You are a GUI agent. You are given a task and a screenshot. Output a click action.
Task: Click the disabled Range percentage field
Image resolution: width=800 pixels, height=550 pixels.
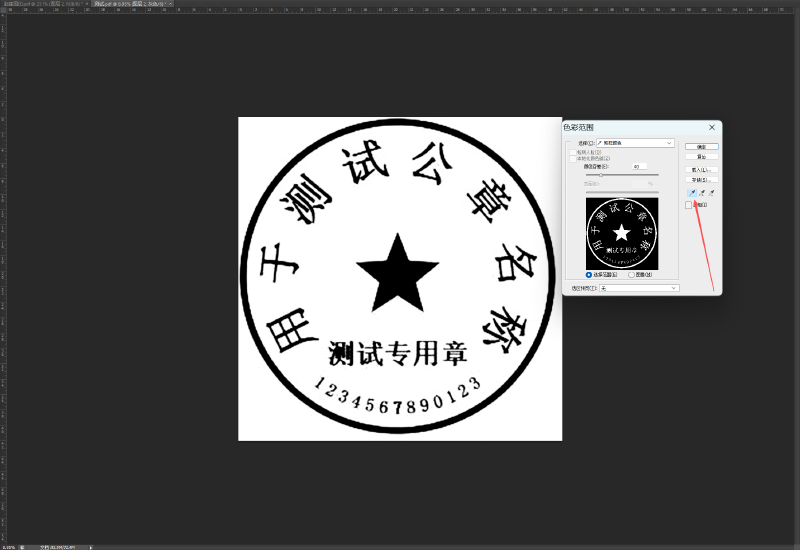639,183
